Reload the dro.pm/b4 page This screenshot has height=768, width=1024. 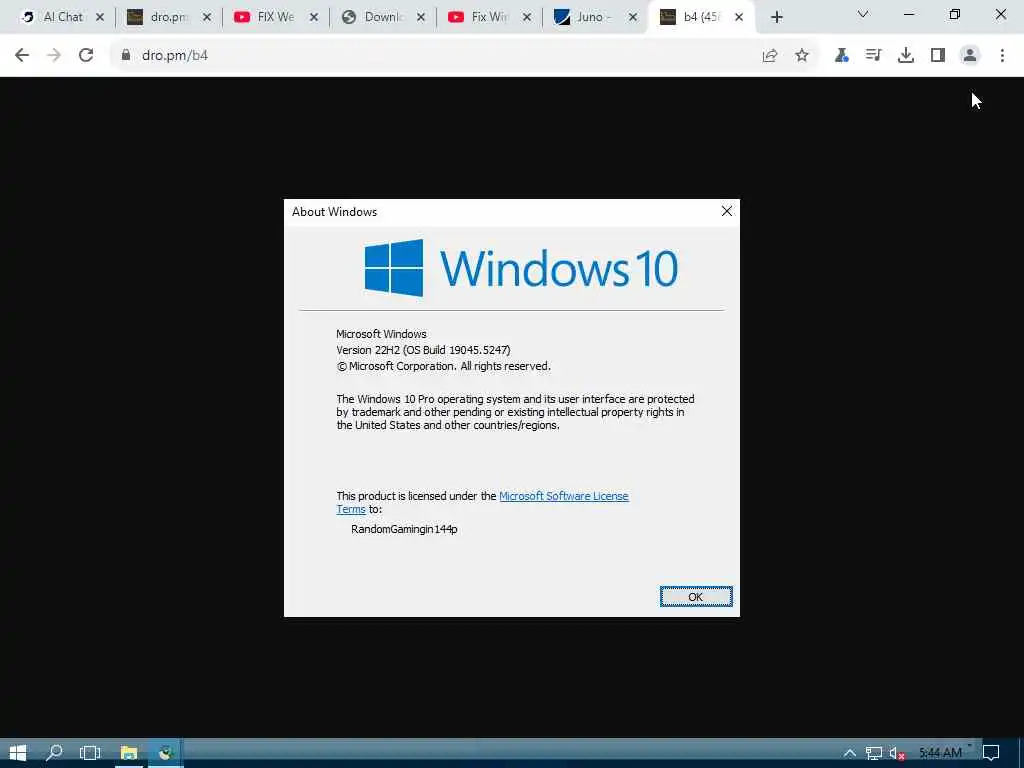86,56
